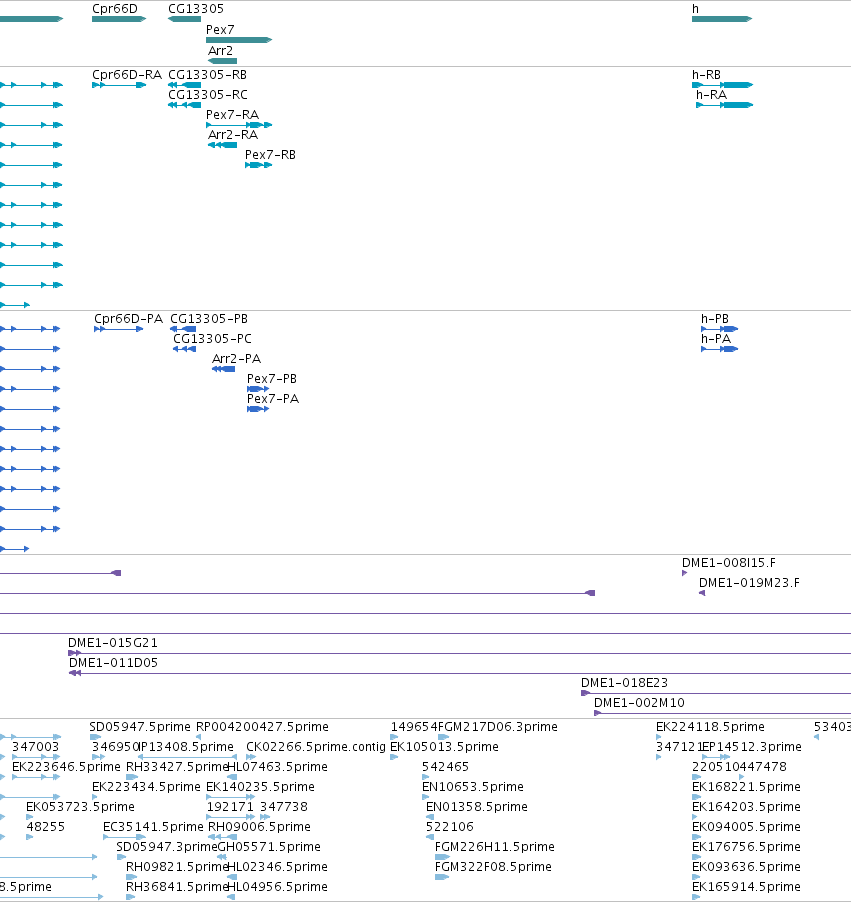This screenshot has width=851, height=902.
Task: Click the Cpr66D gene label
Action: point(115,9)
